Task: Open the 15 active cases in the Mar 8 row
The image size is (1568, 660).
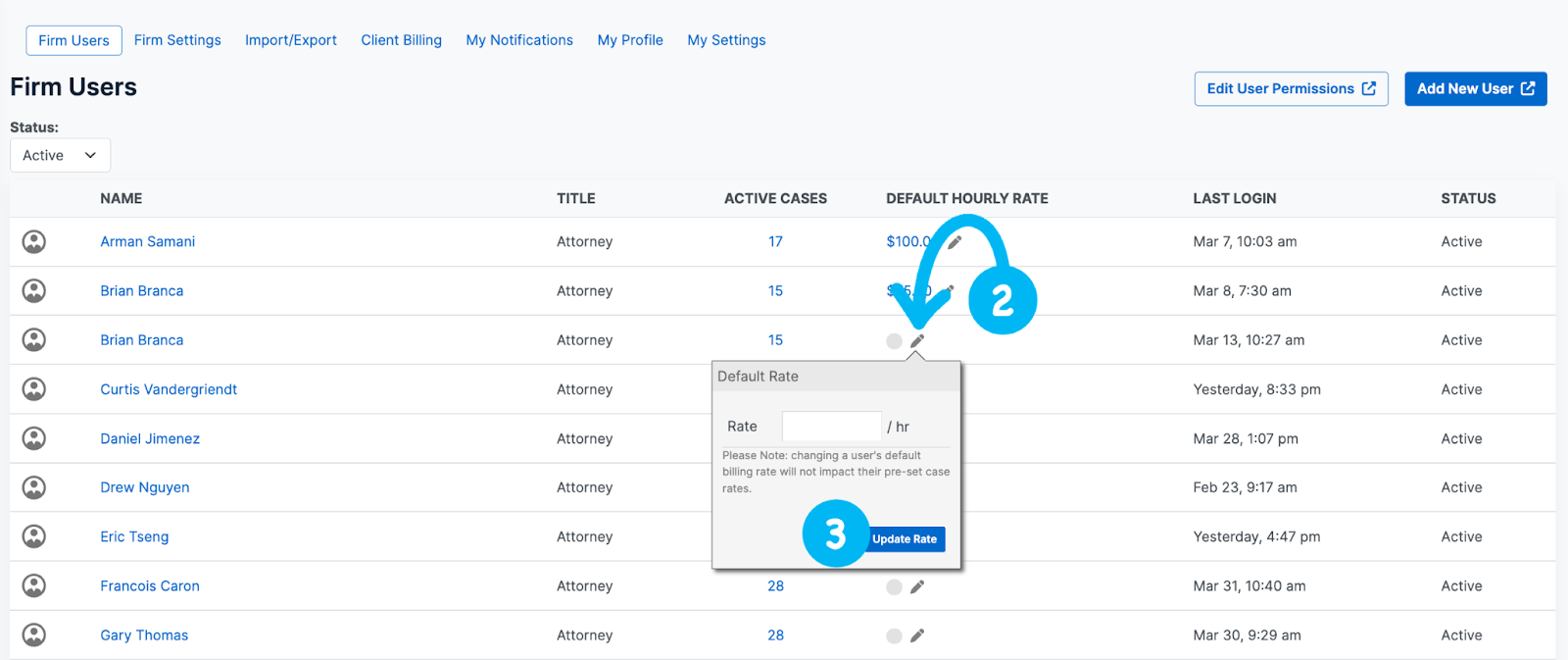Action: [x=775, y=290]
